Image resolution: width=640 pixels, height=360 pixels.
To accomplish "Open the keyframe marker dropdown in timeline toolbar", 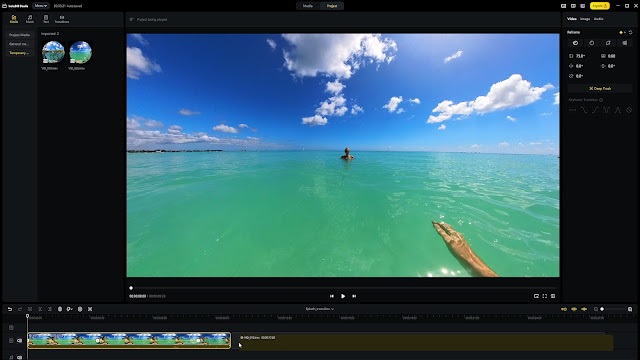I will click(70, 309).
